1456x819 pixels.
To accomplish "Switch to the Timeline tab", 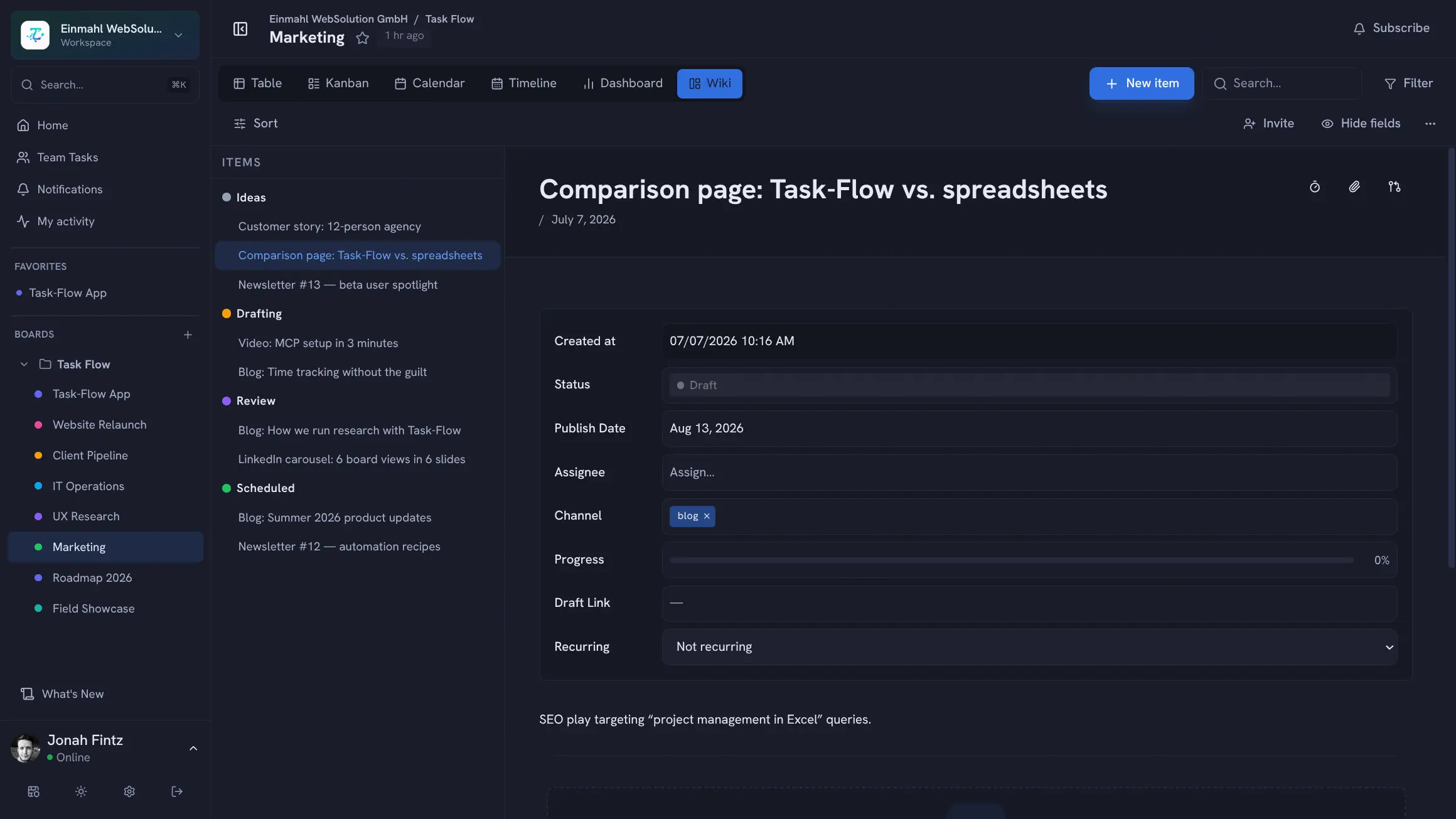I will (x=524, y=83).
